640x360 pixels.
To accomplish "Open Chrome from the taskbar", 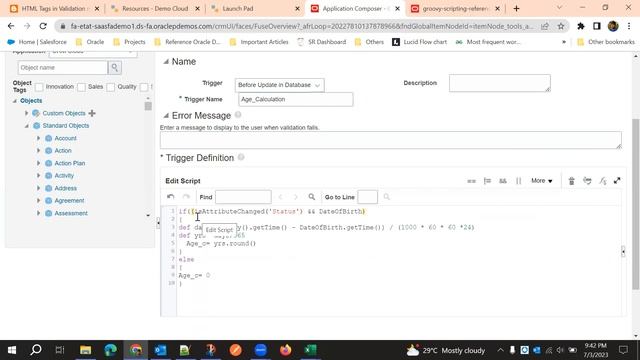I will click(x=136, y=350).
